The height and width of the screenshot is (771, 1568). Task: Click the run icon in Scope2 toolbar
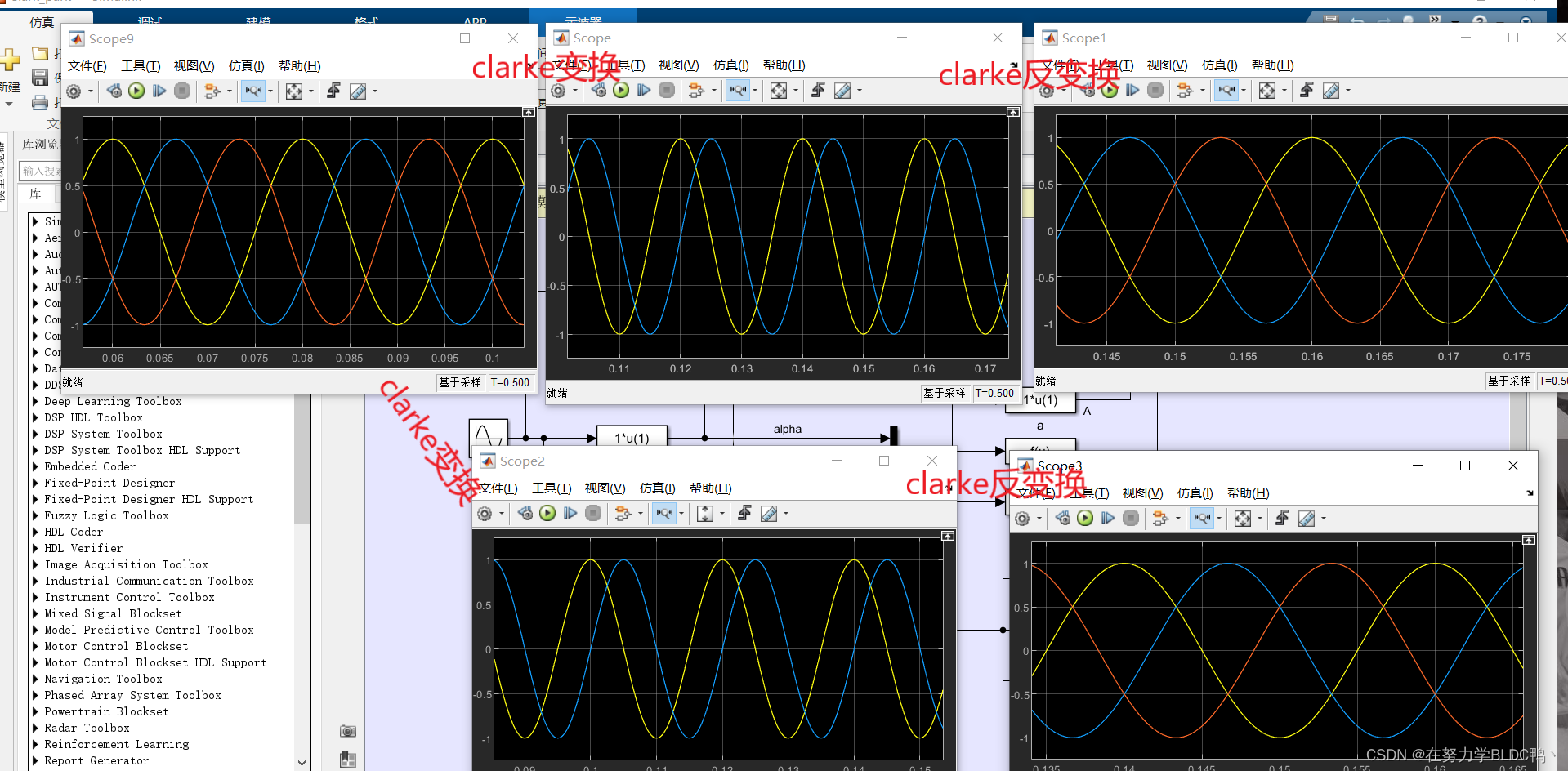pyautogui.click(x=547, y=514)
